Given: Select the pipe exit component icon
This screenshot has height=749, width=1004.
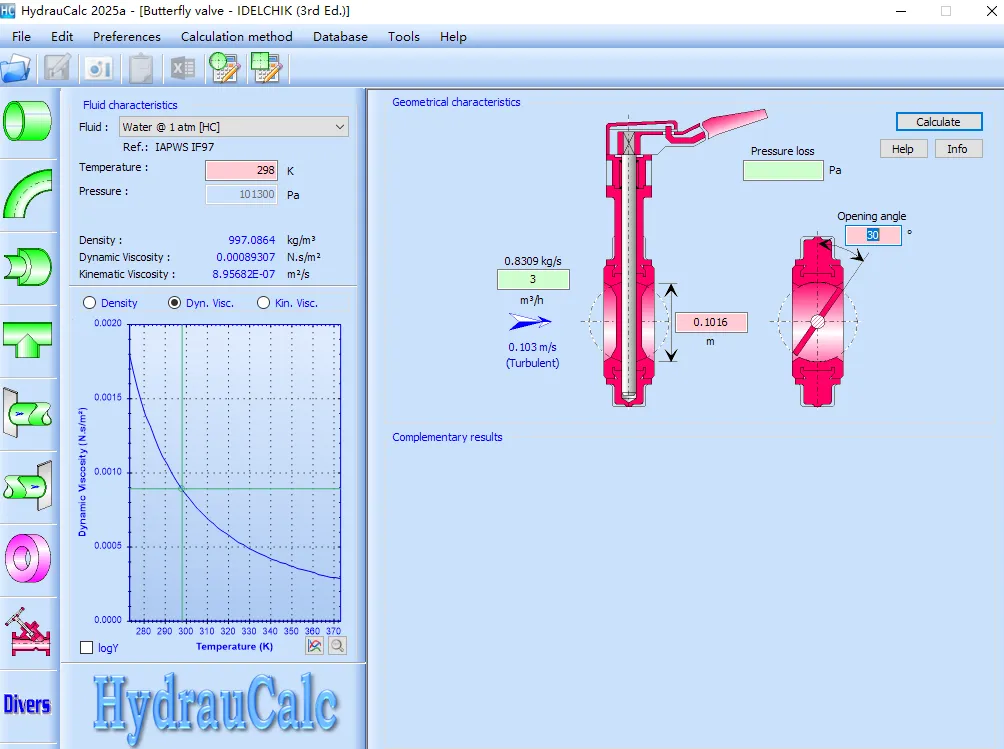Looking at the screenshot, I should click(28, 486).
